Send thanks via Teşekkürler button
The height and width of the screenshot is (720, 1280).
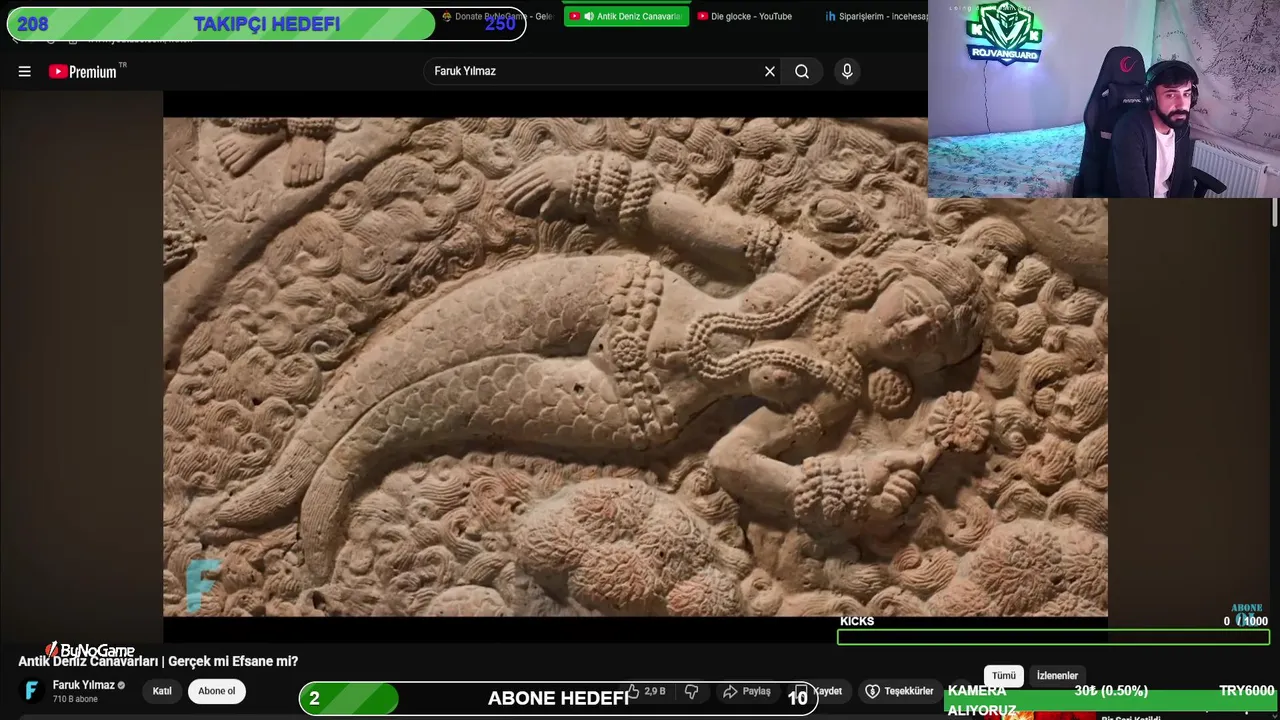[x=899, y=691]
